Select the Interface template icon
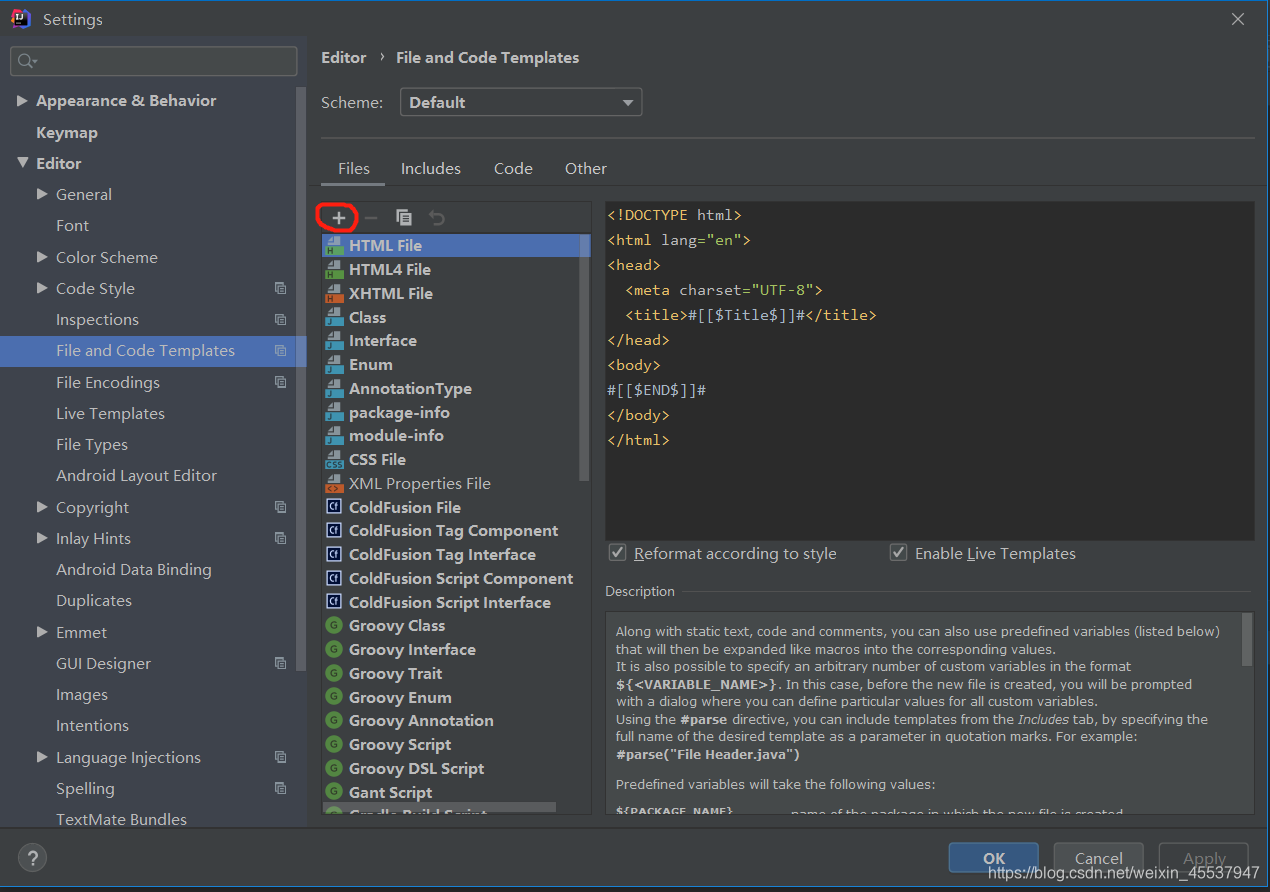The width and height of the screenshot is (1270, 892). (x=334, y=341)
